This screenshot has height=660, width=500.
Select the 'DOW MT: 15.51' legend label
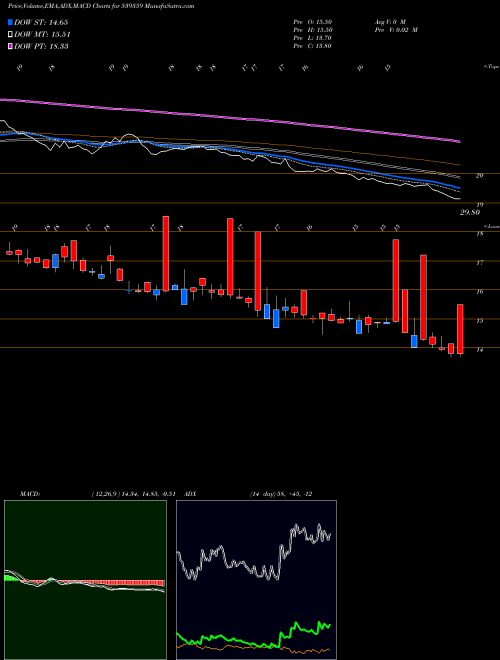(42, 35)
